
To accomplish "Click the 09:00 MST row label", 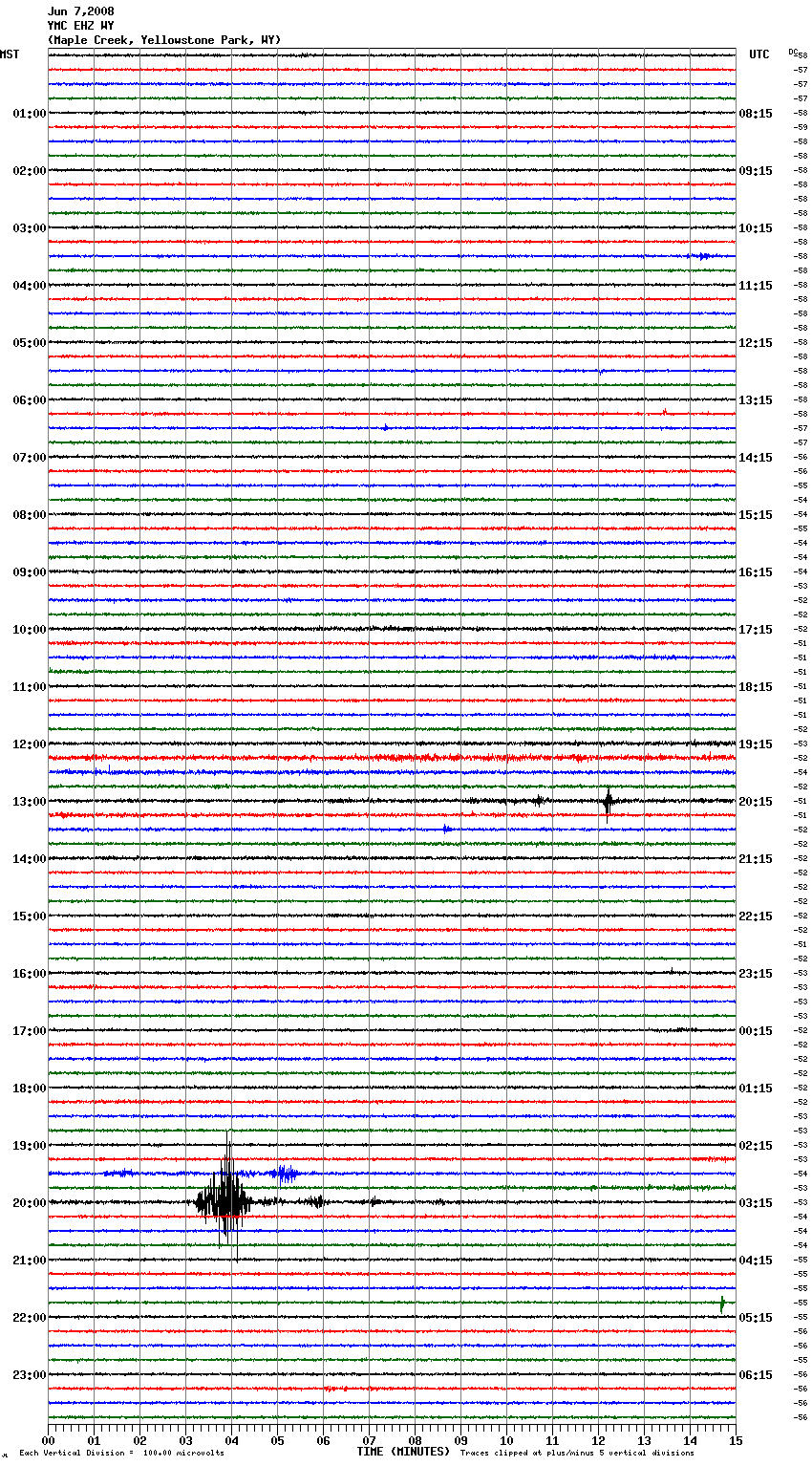I will pyautogui.click(x=29, y=572).
